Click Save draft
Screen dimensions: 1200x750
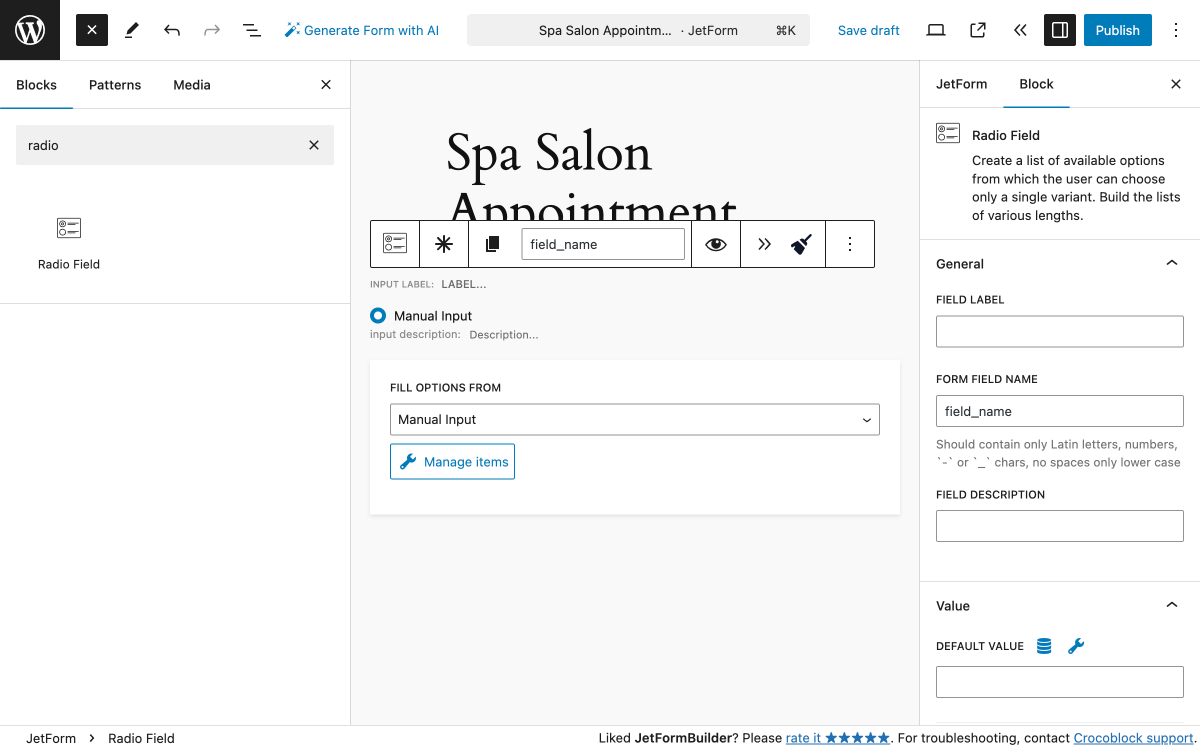click(869, 30)
